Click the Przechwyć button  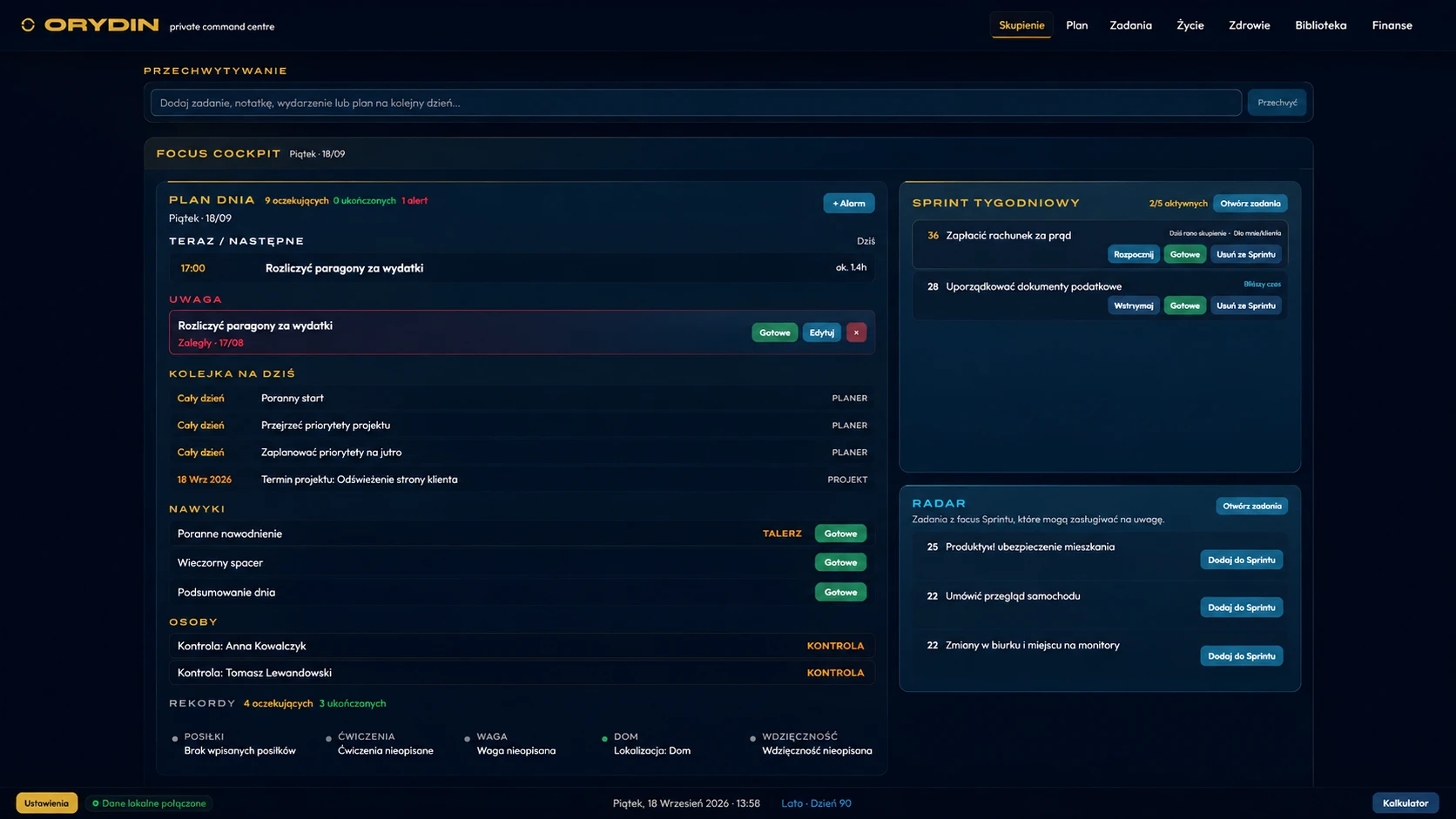tap(1277, 103)
